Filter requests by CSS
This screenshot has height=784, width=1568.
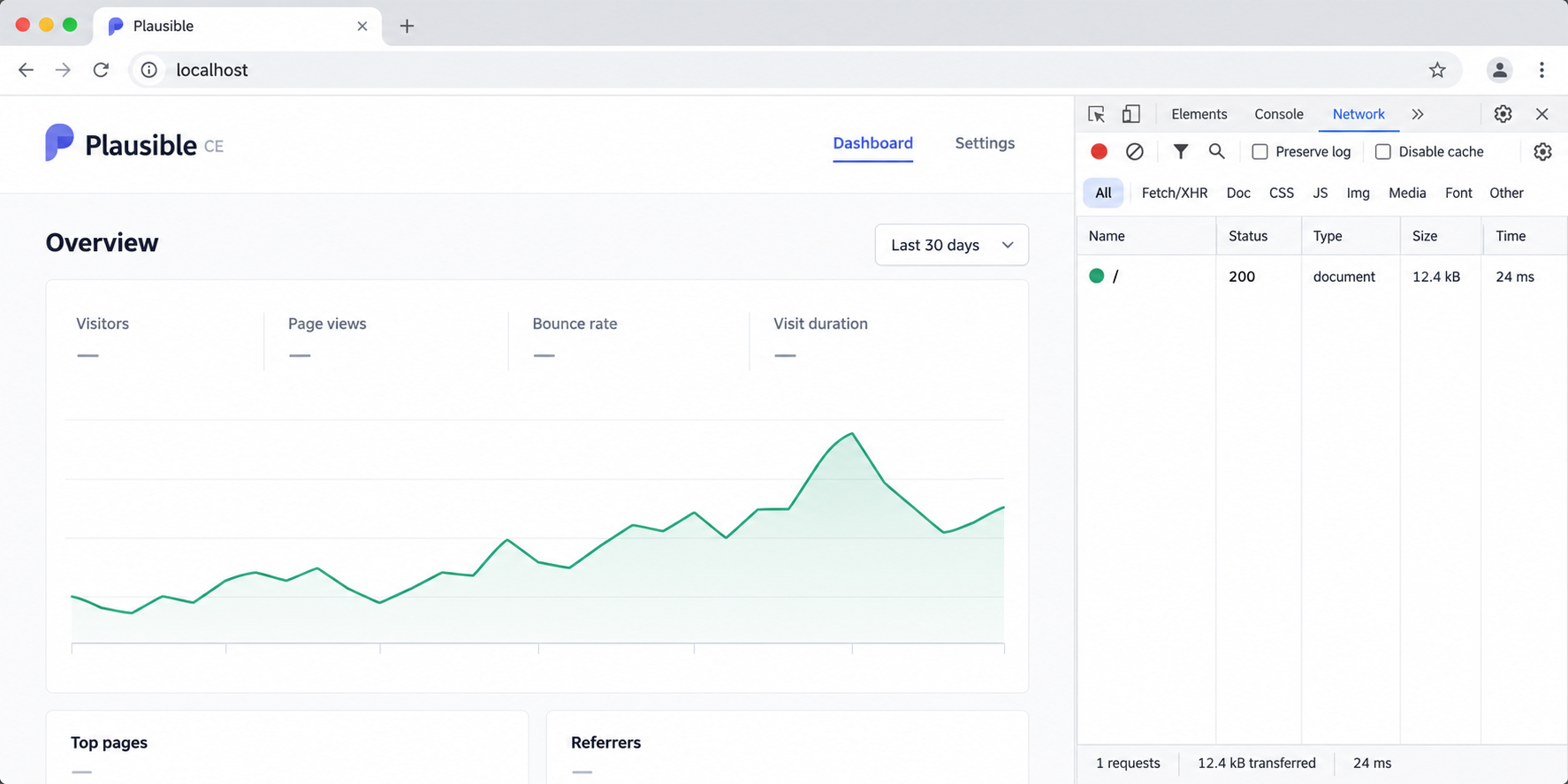pos(1281,193)
